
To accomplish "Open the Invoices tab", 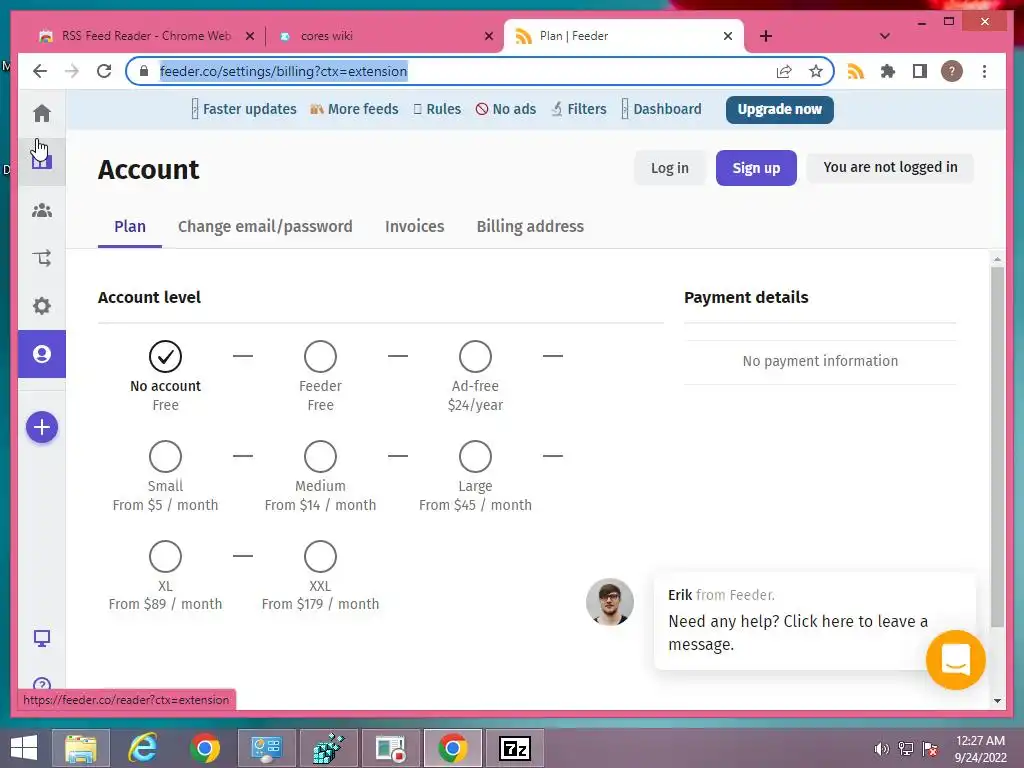I will (415, 227).
